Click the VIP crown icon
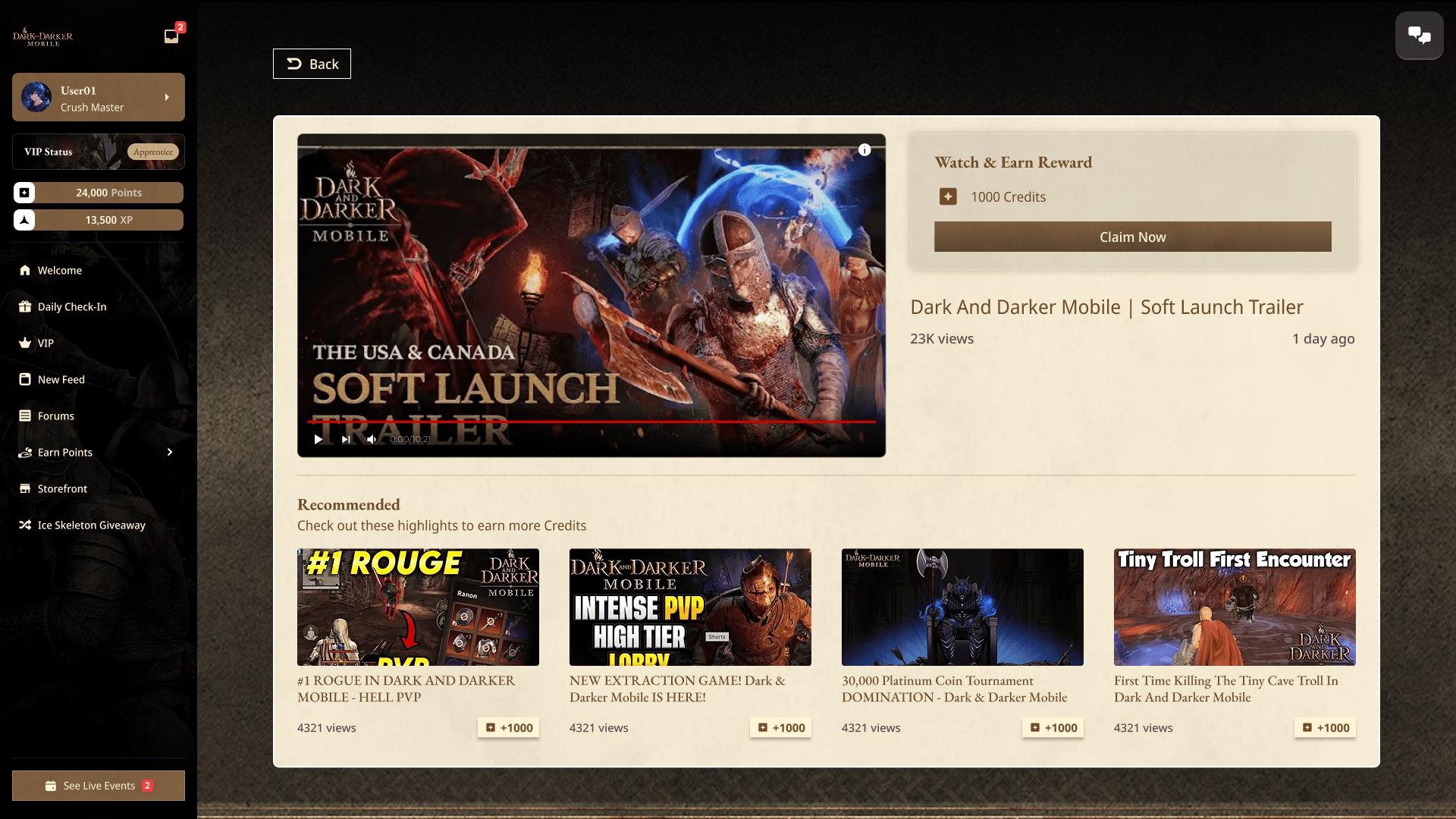The width and height of the screenshot is (1456, 819). click(x=25, y=344)
